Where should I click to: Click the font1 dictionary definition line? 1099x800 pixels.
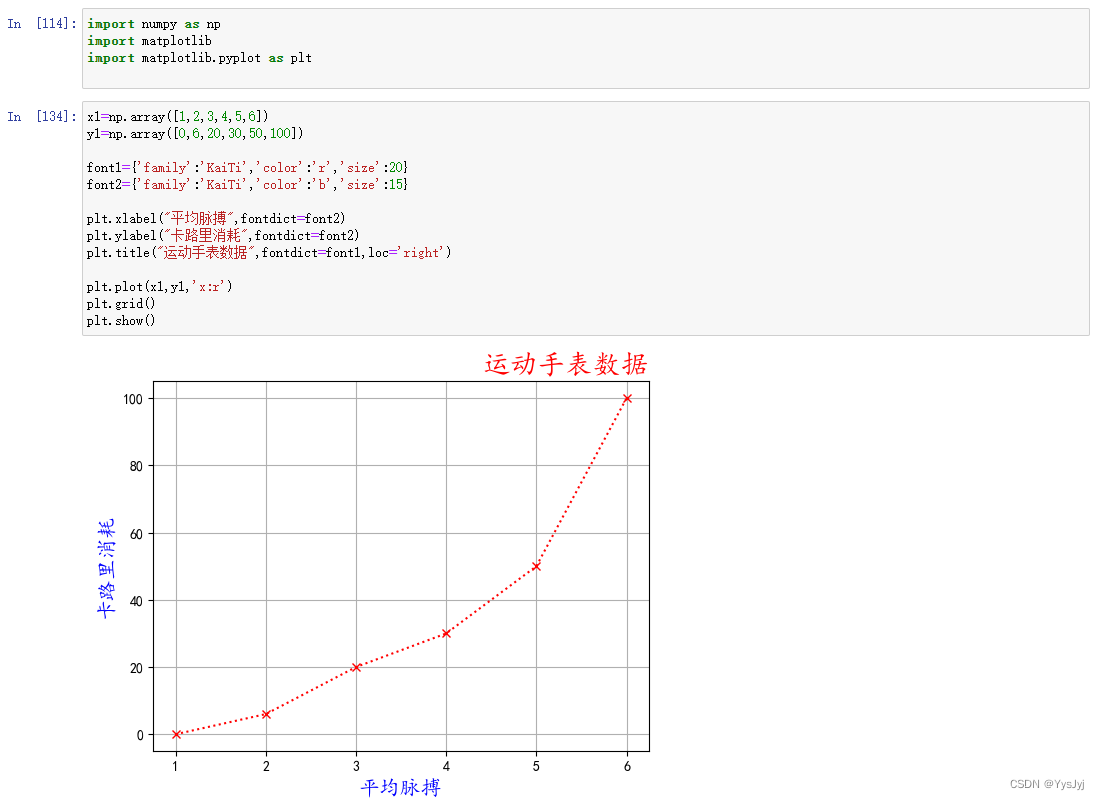pyautogui.click(x=247, y=168)
